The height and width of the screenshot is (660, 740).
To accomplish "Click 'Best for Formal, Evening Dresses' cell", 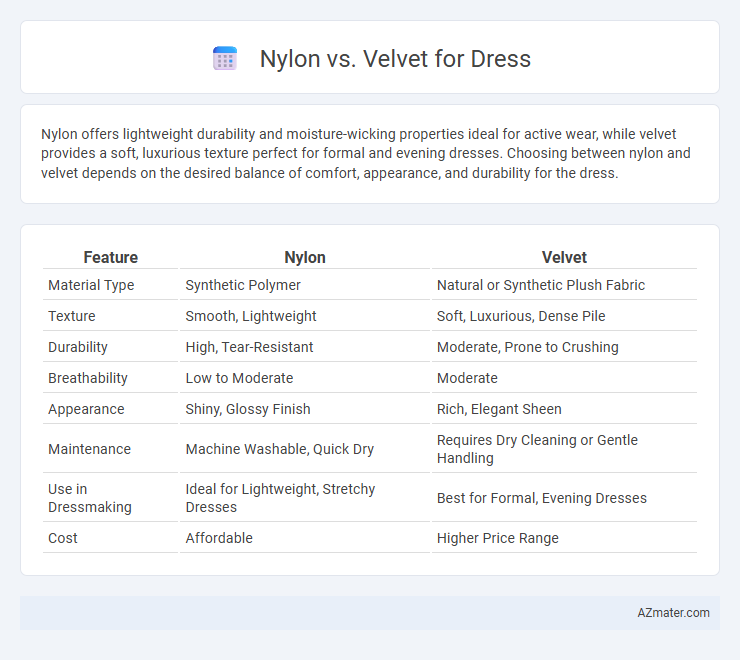I will (x=542, y=498).
